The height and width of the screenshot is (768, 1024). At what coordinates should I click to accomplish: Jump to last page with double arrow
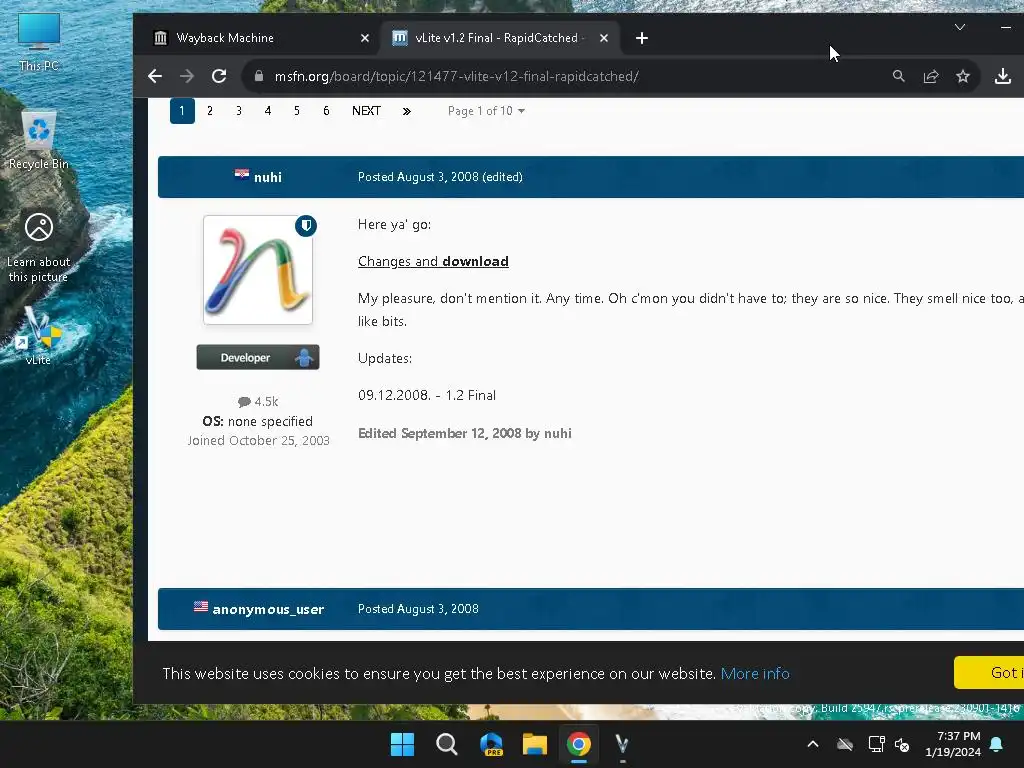[407, 111]
